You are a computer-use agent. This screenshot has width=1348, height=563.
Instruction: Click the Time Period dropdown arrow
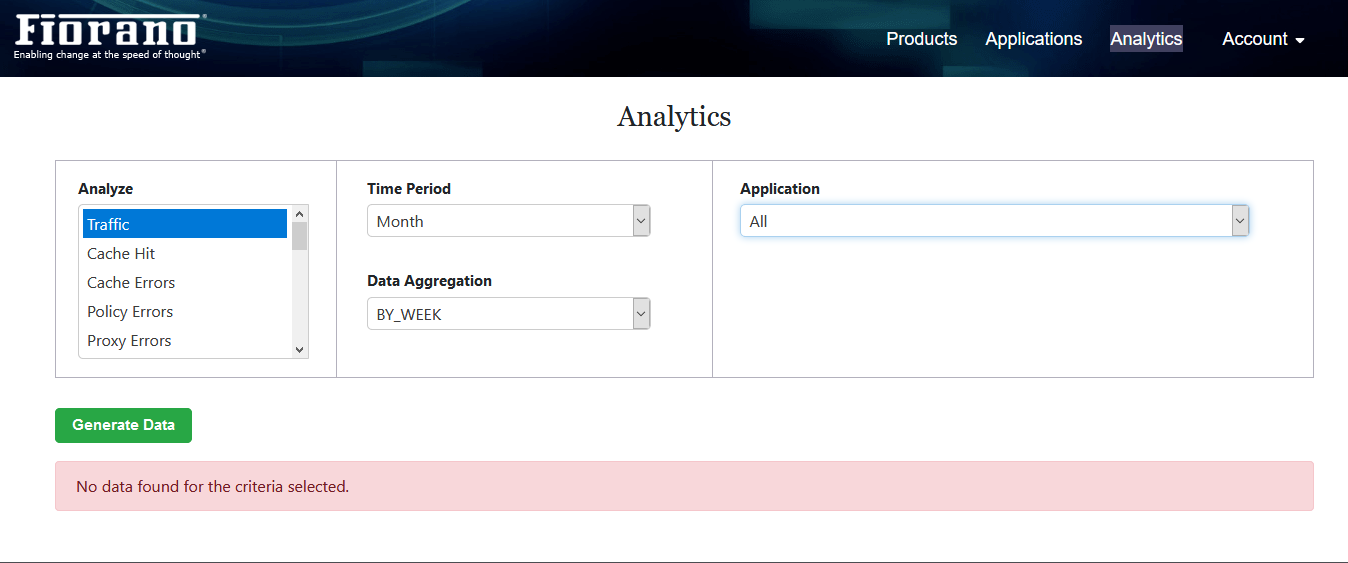(x=642, y=221)
